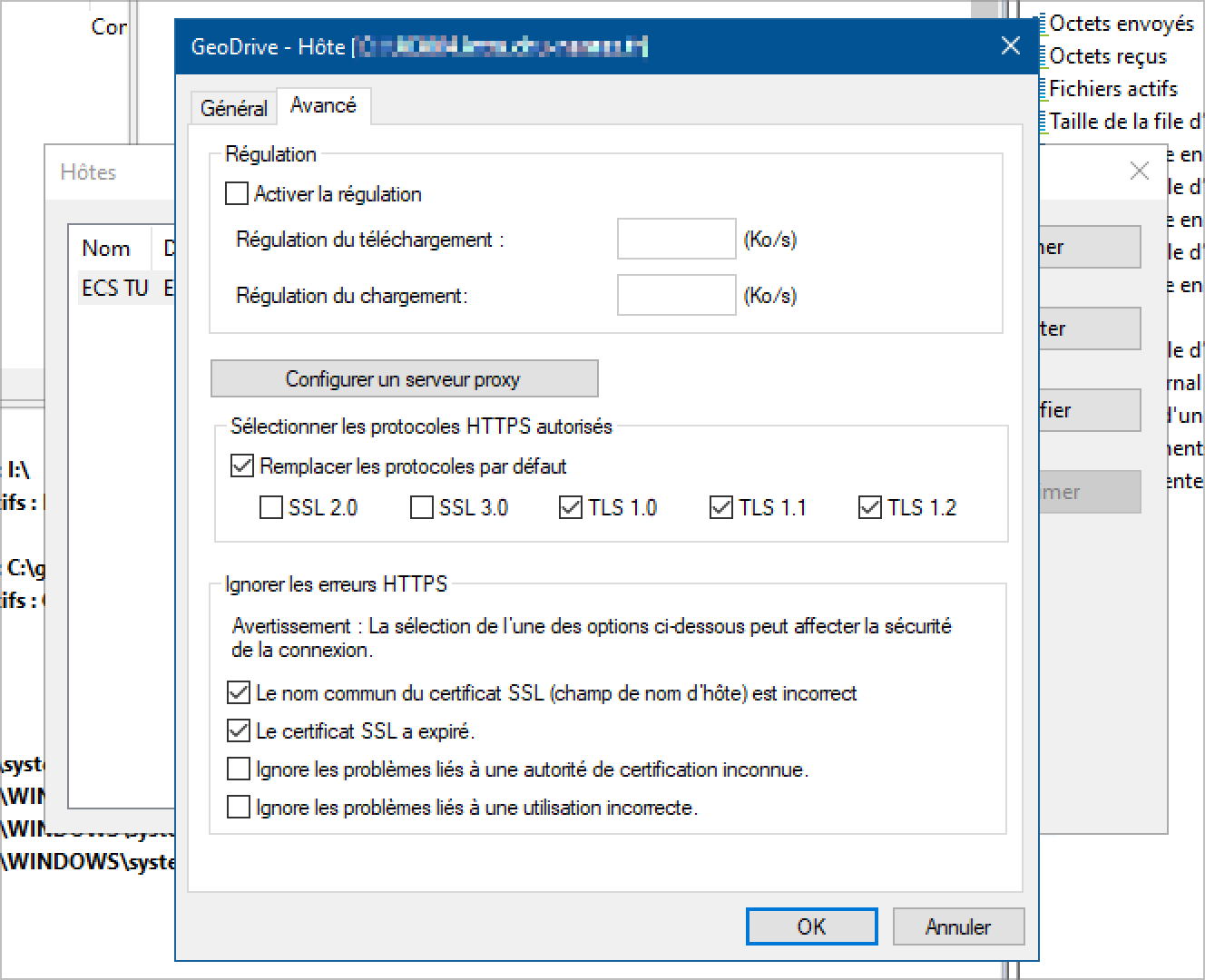1205x980 pixels.
Task: Close the GeoDrive Hôte dialog
Action: (1010, 46)
